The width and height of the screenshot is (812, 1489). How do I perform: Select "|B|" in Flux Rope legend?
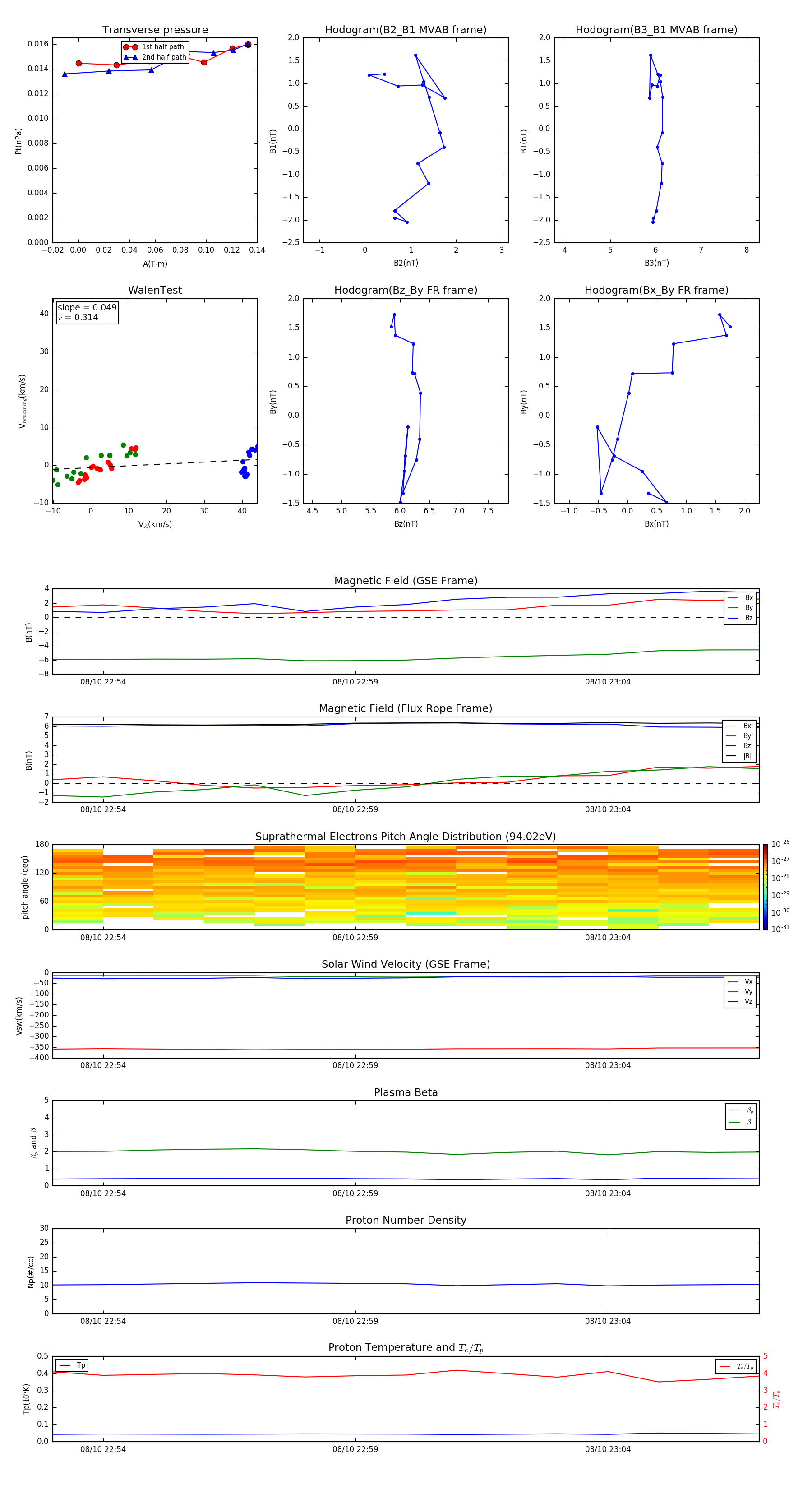click(739, 756)
